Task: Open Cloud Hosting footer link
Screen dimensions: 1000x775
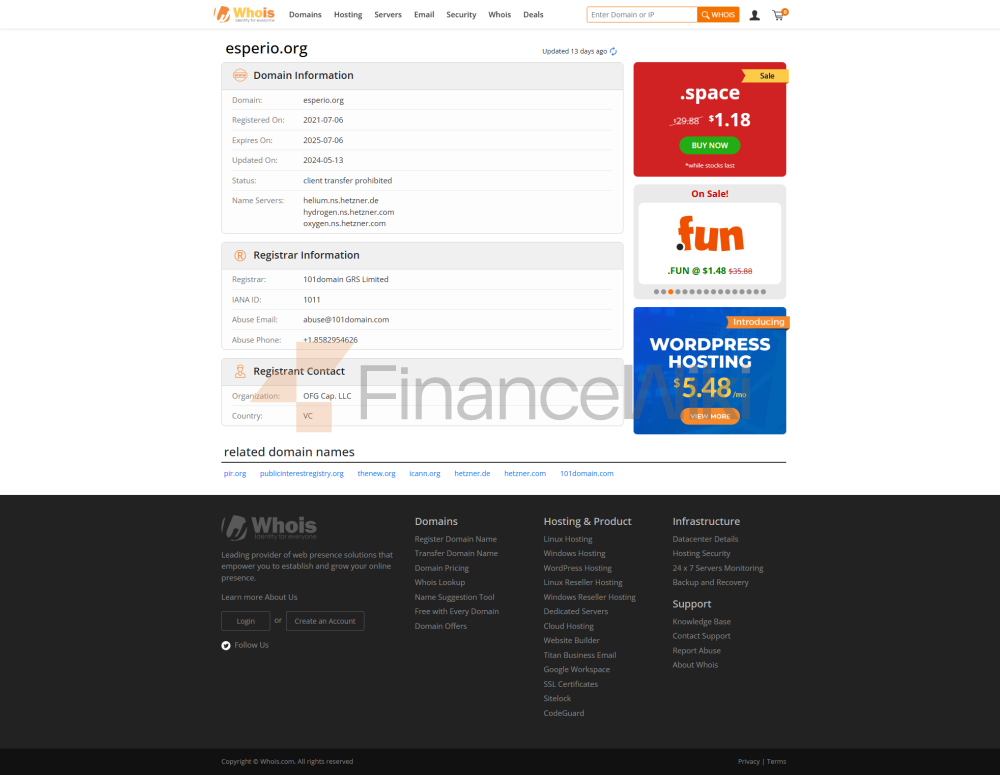Action: pyautogui.click(x=568, y=626)
